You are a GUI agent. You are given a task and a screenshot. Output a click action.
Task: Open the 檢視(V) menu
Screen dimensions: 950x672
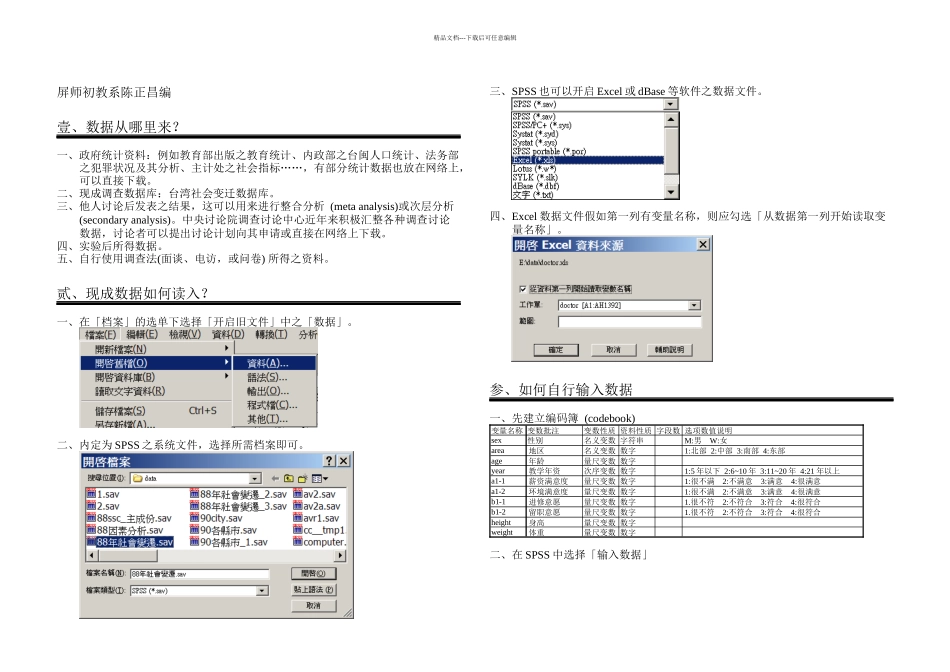185,334
